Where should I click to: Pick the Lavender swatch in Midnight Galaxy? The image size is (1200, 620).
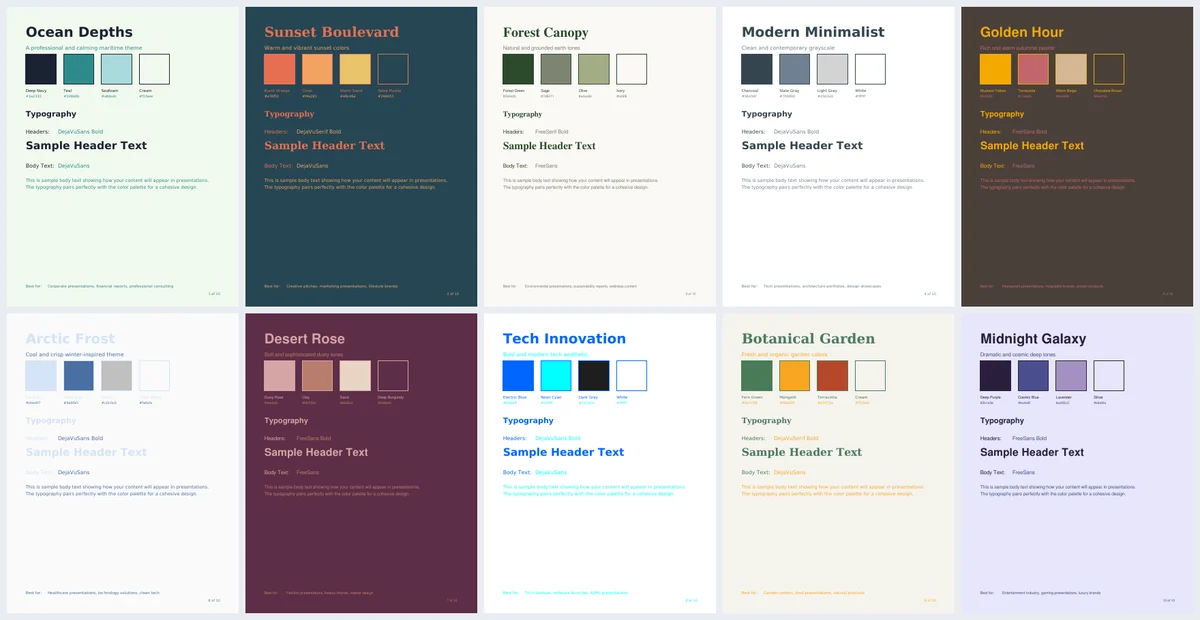[x=1071, y=376]
